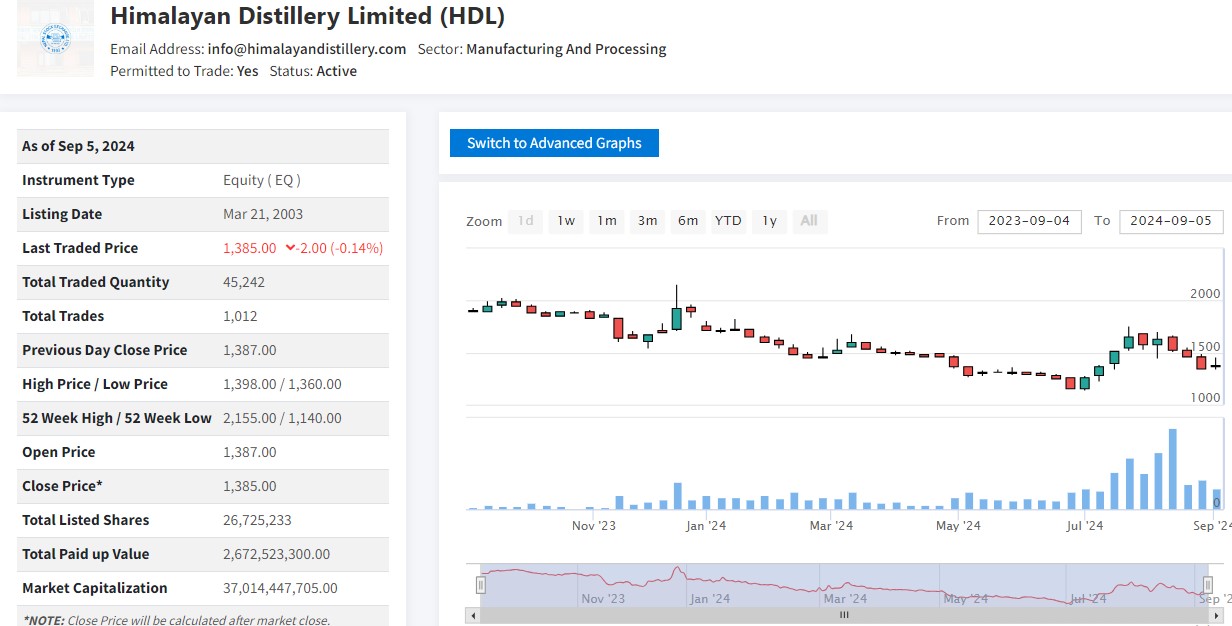This screenshot has width=1232, height=626.
Task: Select the sector text Manufacturing And Processing
Action: (566, 49)
